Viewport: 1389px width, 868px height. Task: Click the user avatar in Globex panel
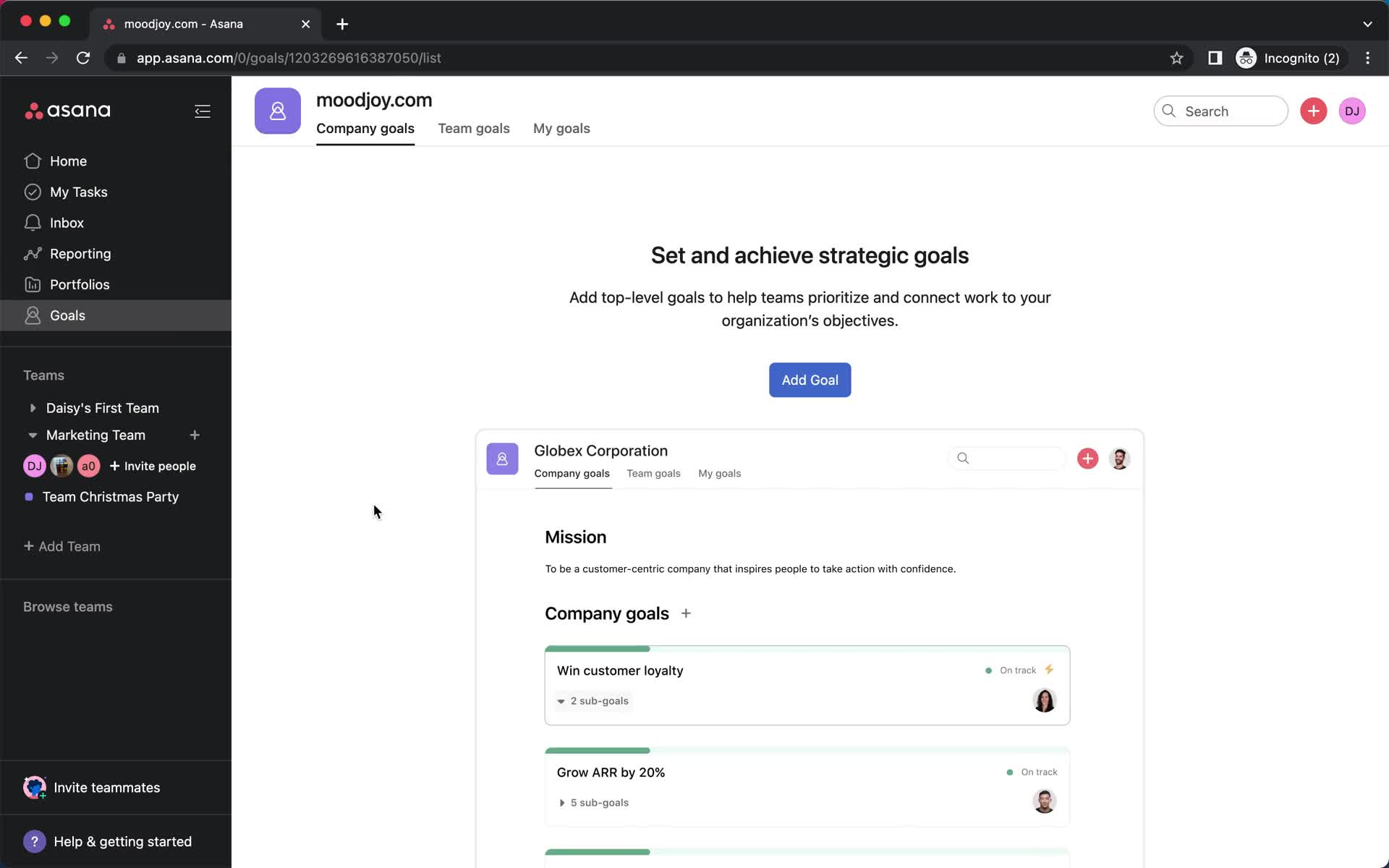[x=1119, y=458]
